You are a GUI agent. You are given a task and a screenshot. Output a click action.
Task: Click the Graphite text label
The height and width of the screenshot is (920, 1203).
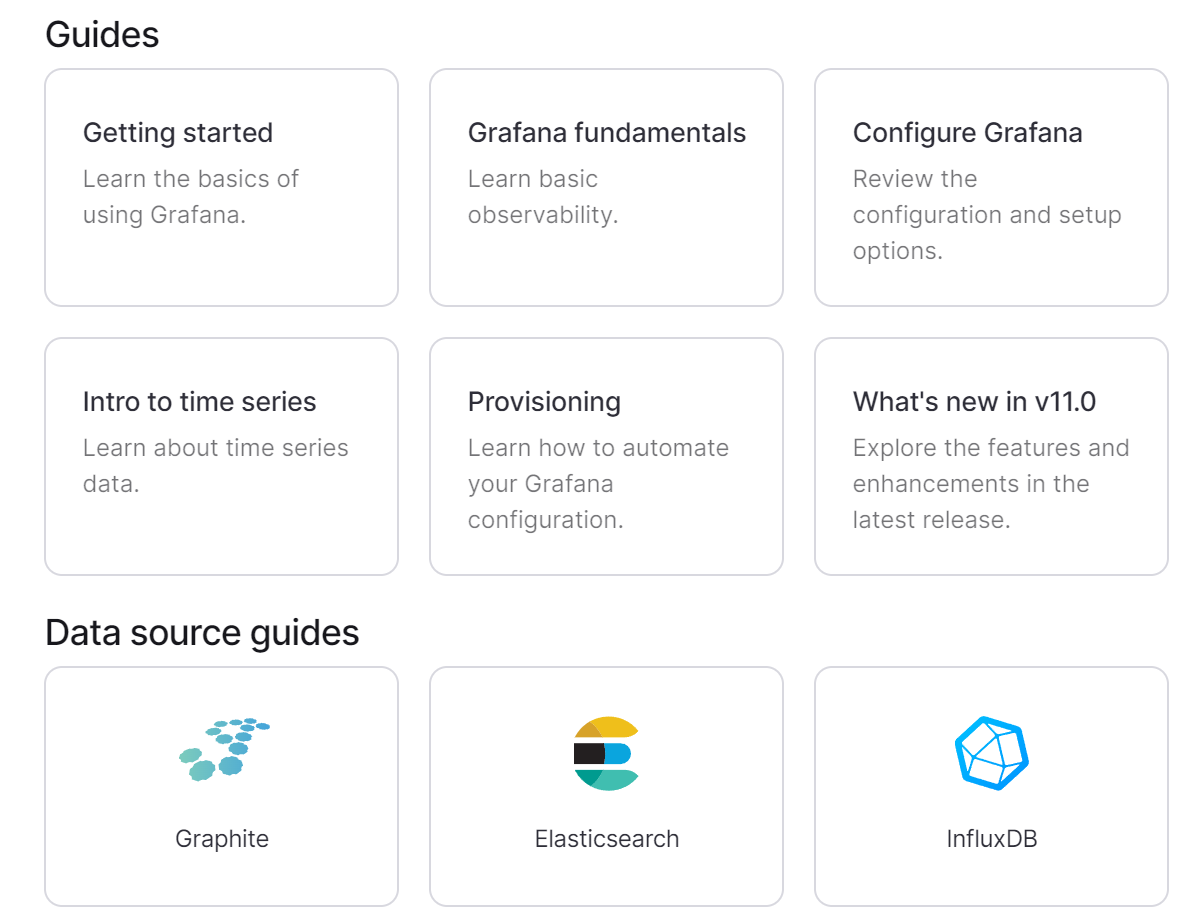point(222,838)
